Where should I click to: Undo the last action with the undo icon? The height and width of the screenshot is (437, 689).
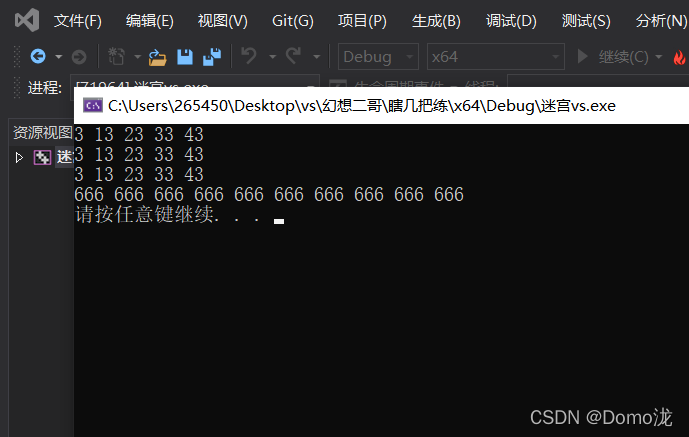click(x=249, y=56)
